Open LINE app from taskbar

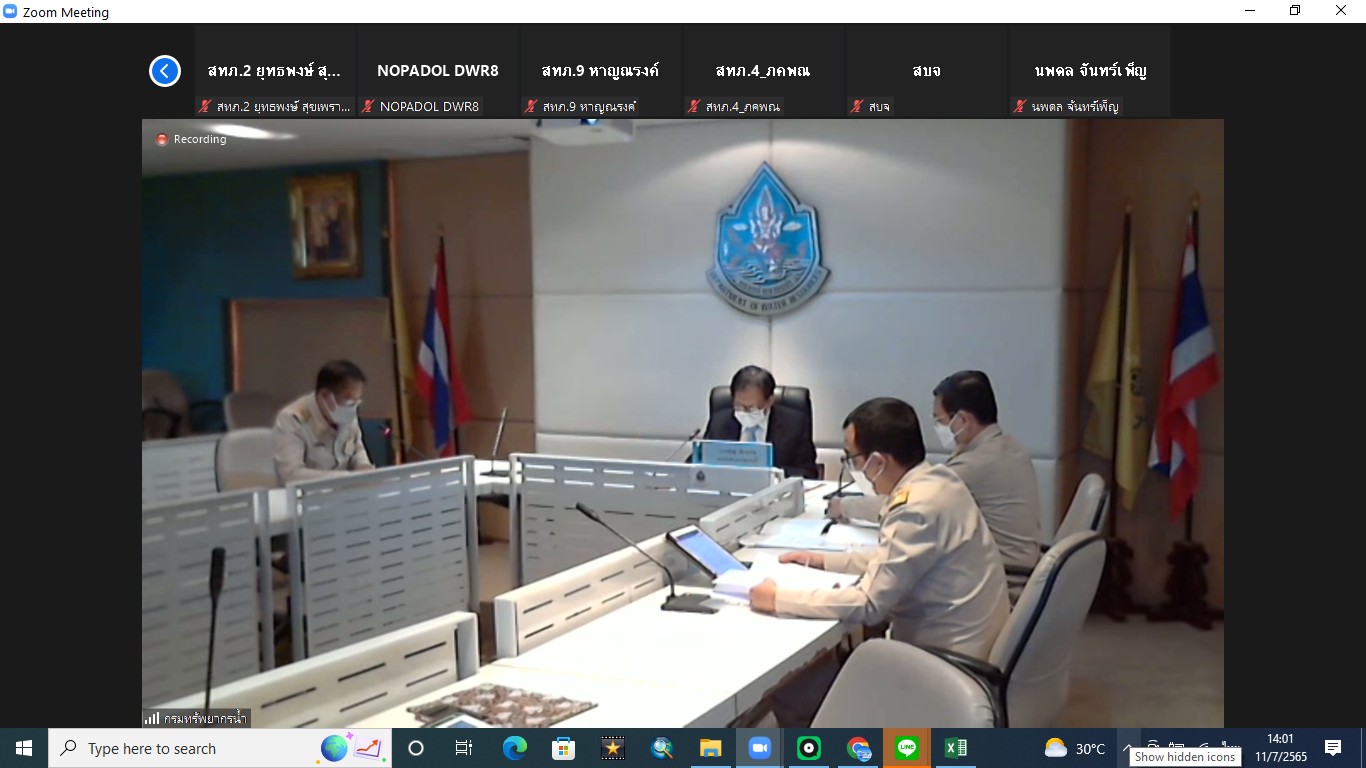click(907, 748)
